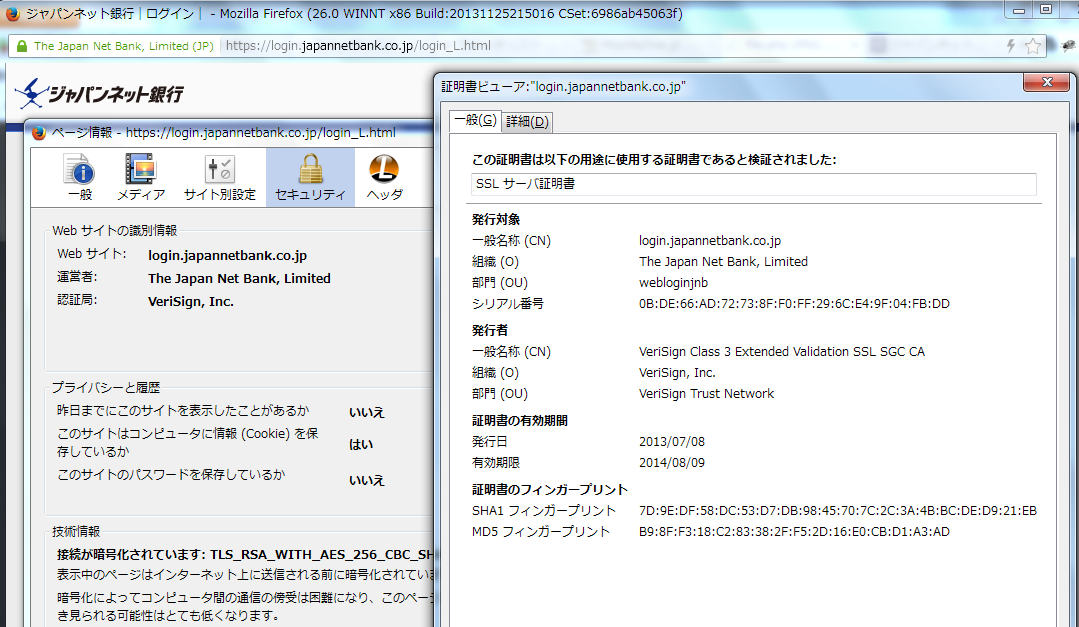The image size is (1079, 627).
Task: Open the サイト別設定 permissions panel
Action: click(x=219, y=178)
